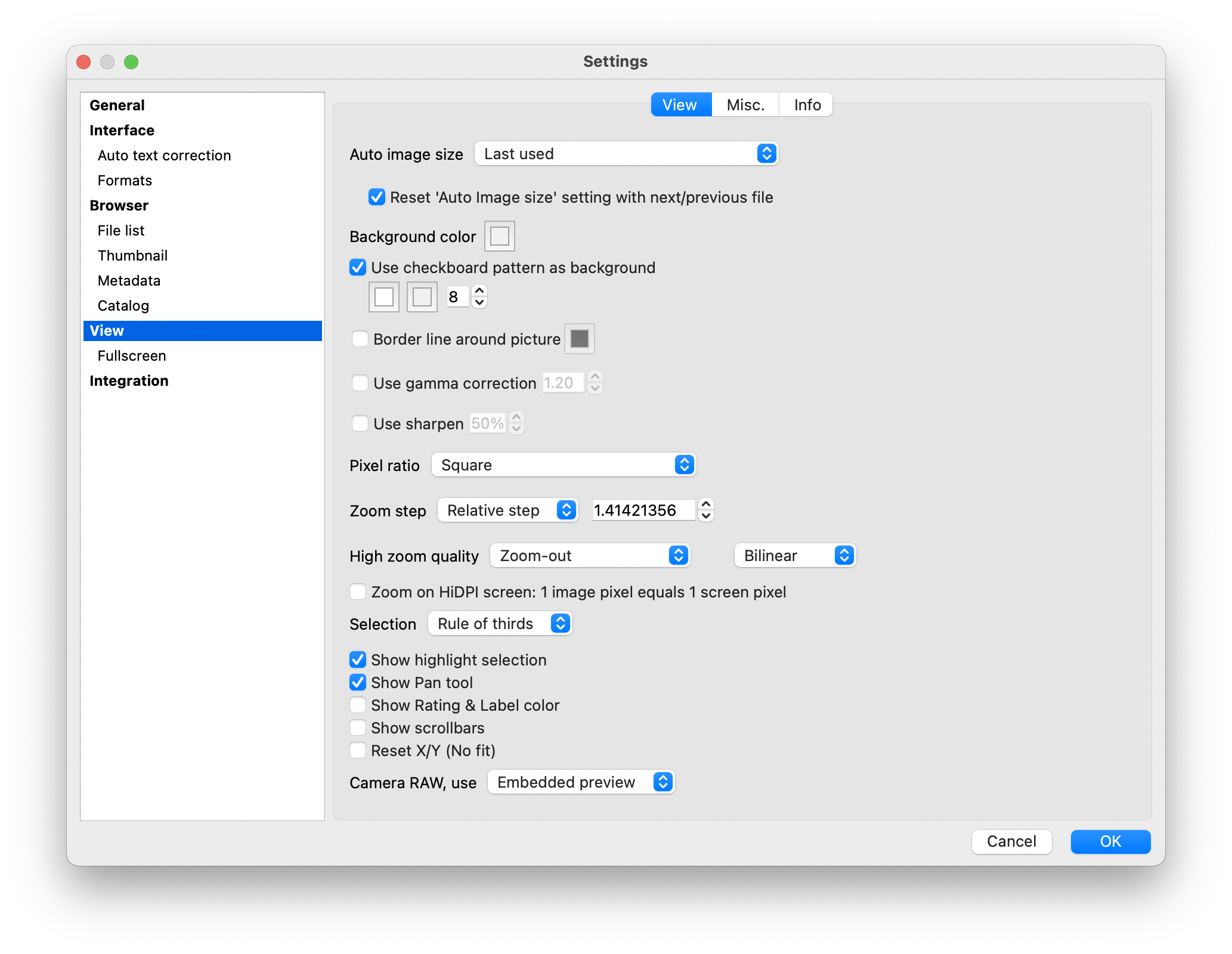Click second checkerboard color swatch
This screenshot has width=1232, height=954.
[x=422, y=297]
